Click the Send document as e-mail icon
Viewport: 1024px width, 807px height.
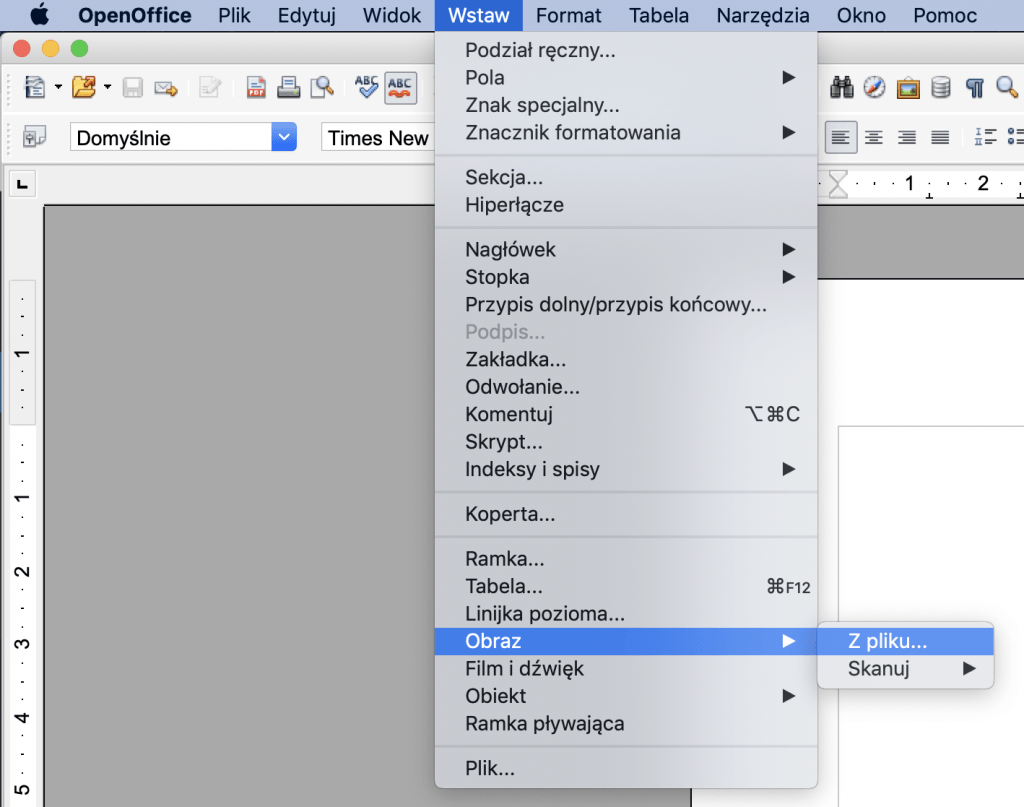click(166, 87)
